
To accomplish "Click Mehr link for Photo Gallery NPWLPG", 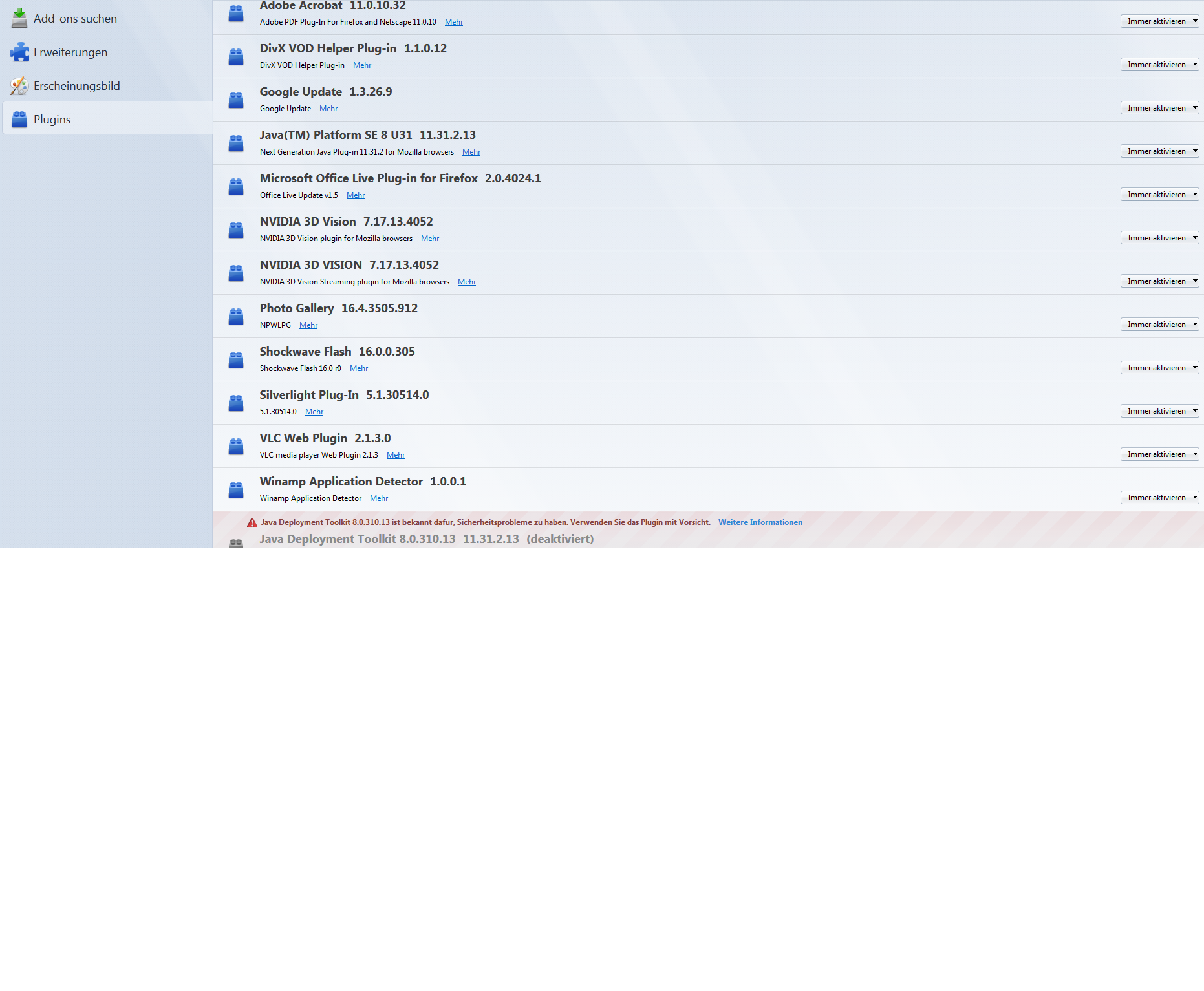I will (x=308, y=325).
